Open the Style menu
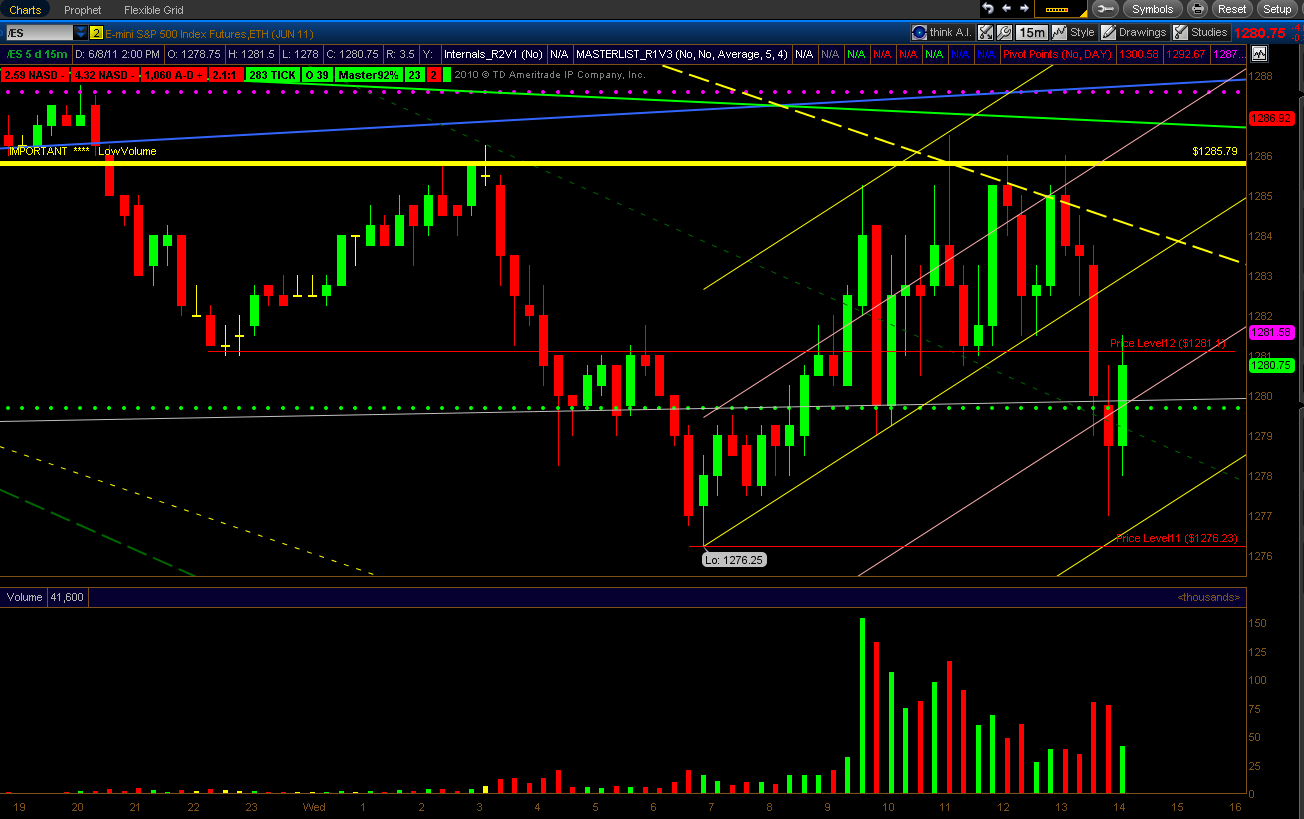 [1074, 32]
